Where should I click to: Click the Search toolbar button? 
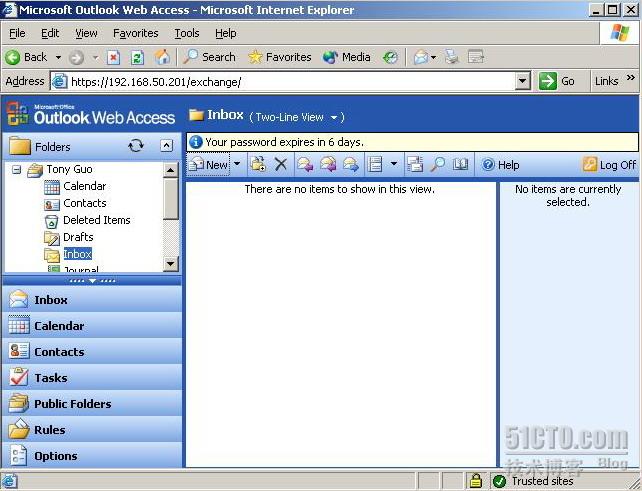209,57
